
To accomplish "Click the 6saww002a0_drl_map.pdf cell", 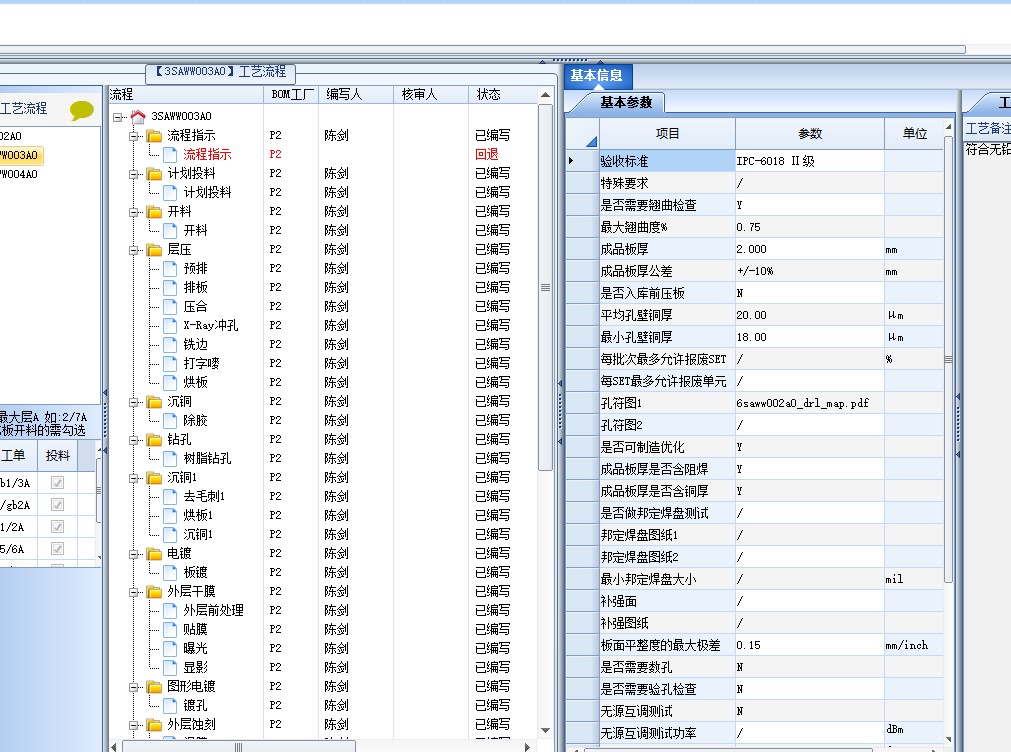I will [809, 403].
